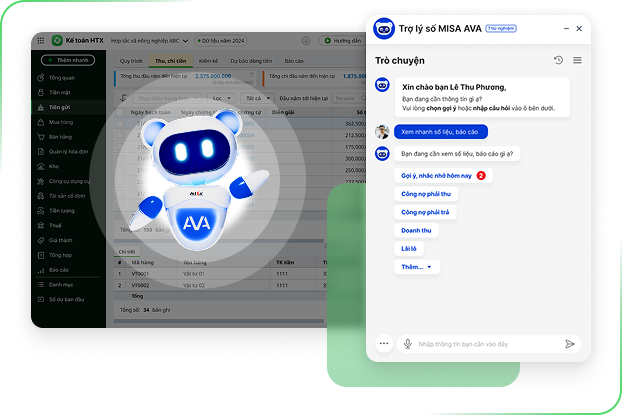Click the three-dots more options button
This screenshot has width=622, height=415.
pyautogui.click(x=383, y=344)
